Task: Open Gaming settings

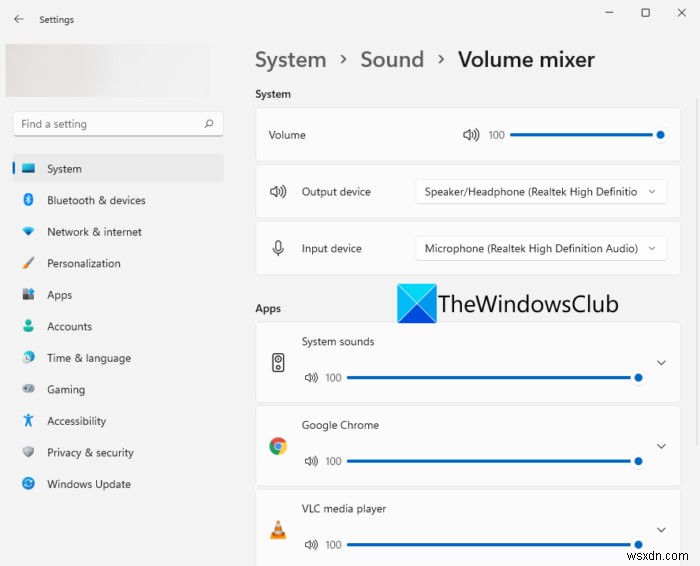Action: click(118, 389)
